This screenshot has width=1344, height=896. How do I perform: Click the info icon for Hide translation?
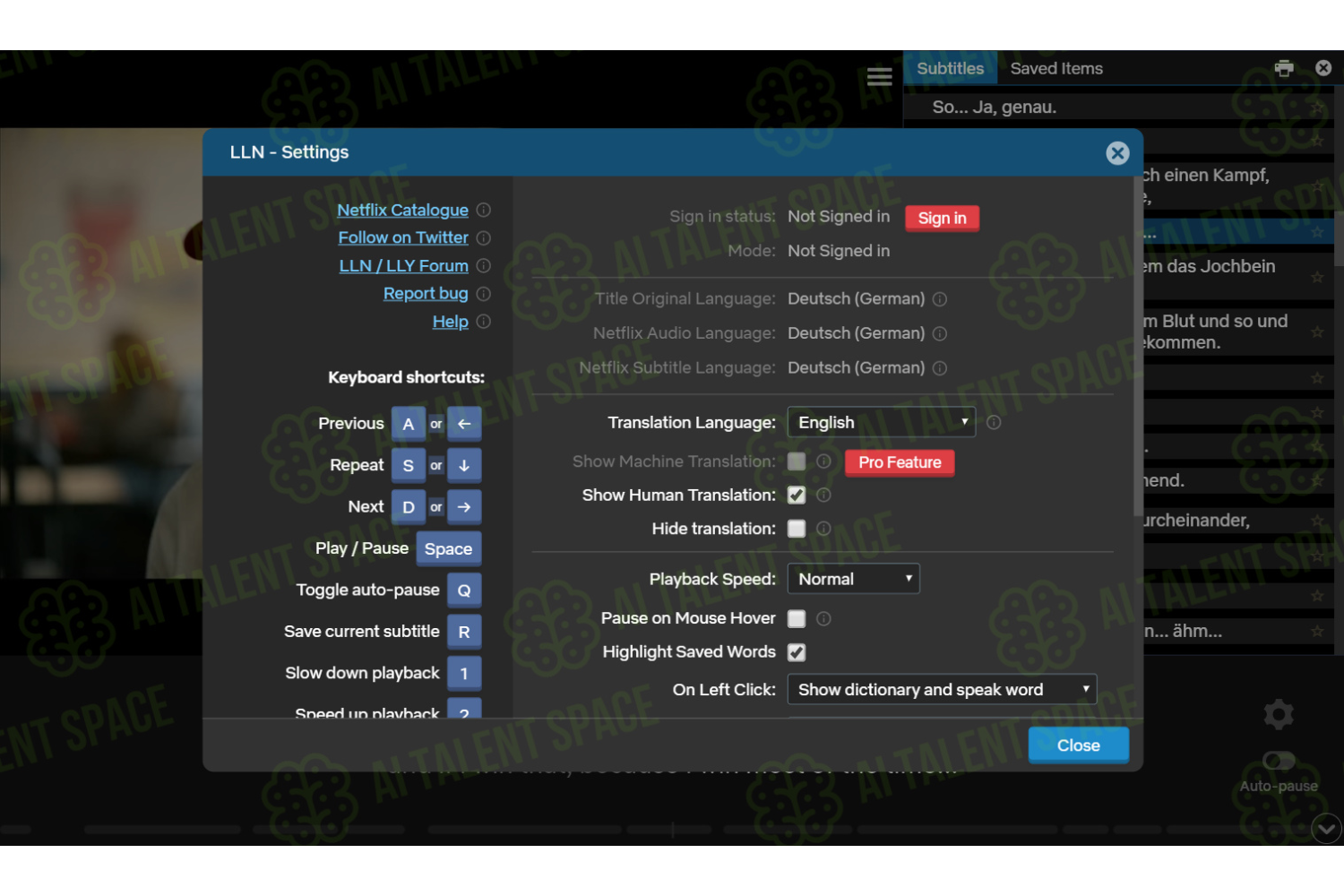click(824, 529)
